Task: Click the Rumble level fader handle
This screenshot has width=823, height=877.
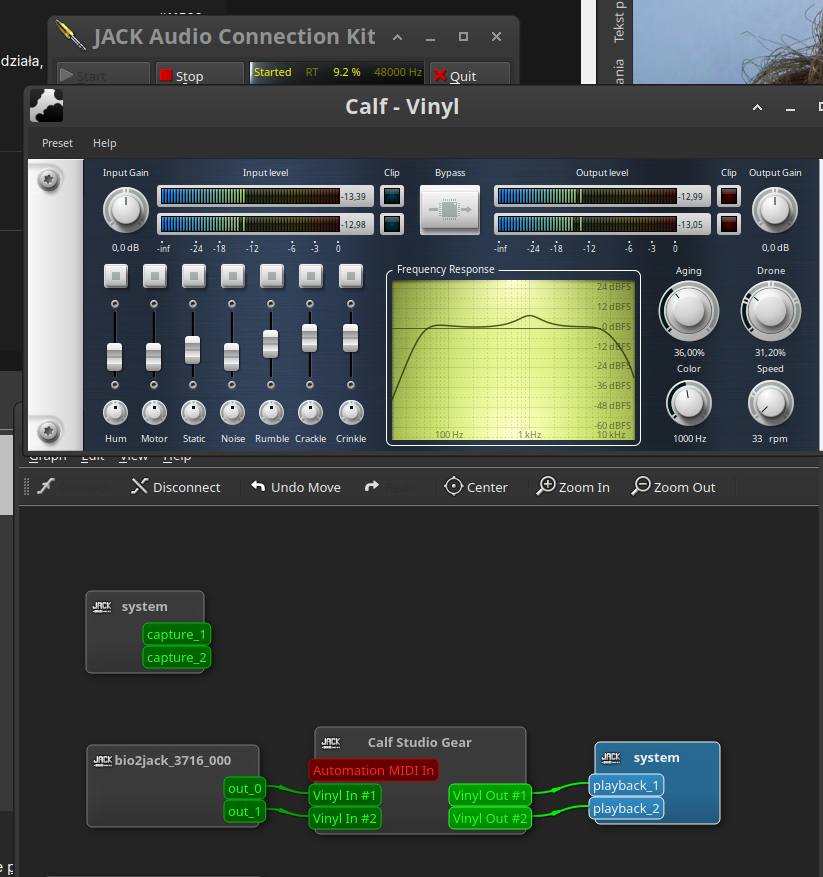Action: (271, 344)
